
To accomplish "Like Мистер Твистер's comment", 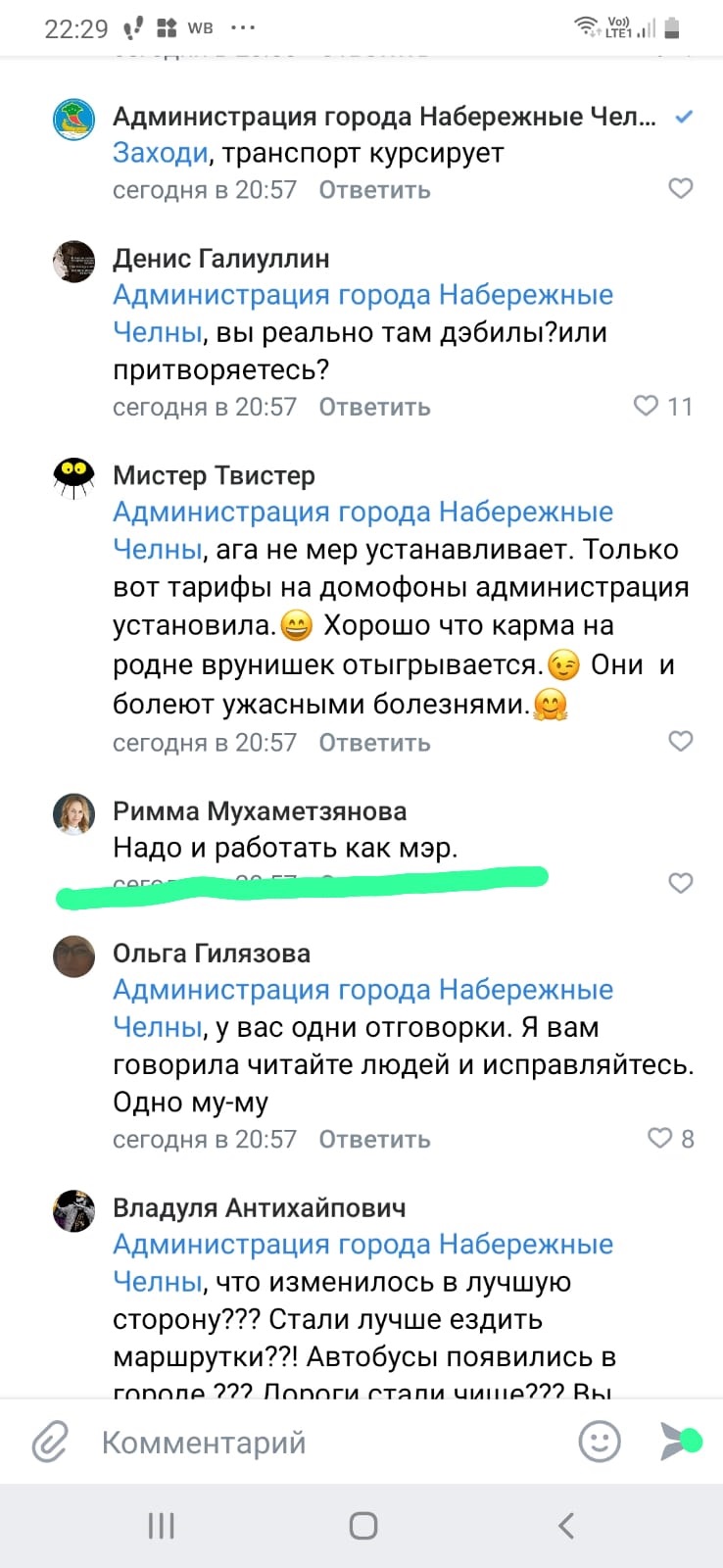I will pos(680,741).
